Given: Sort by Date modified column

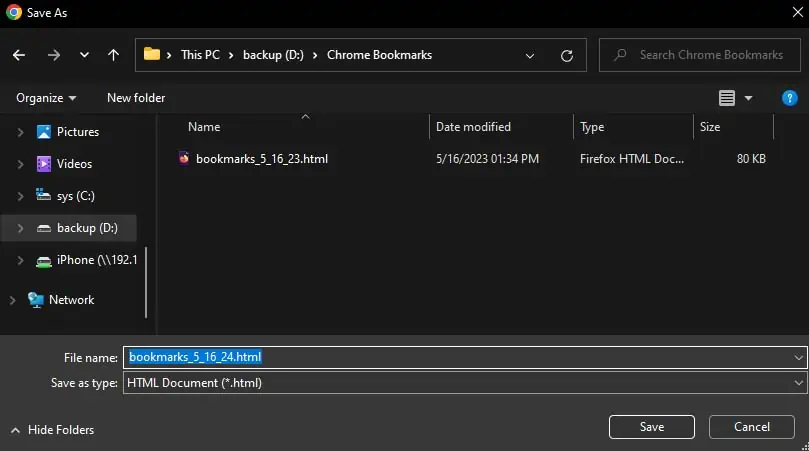Looking at the screenshot, I should [473, 127].
